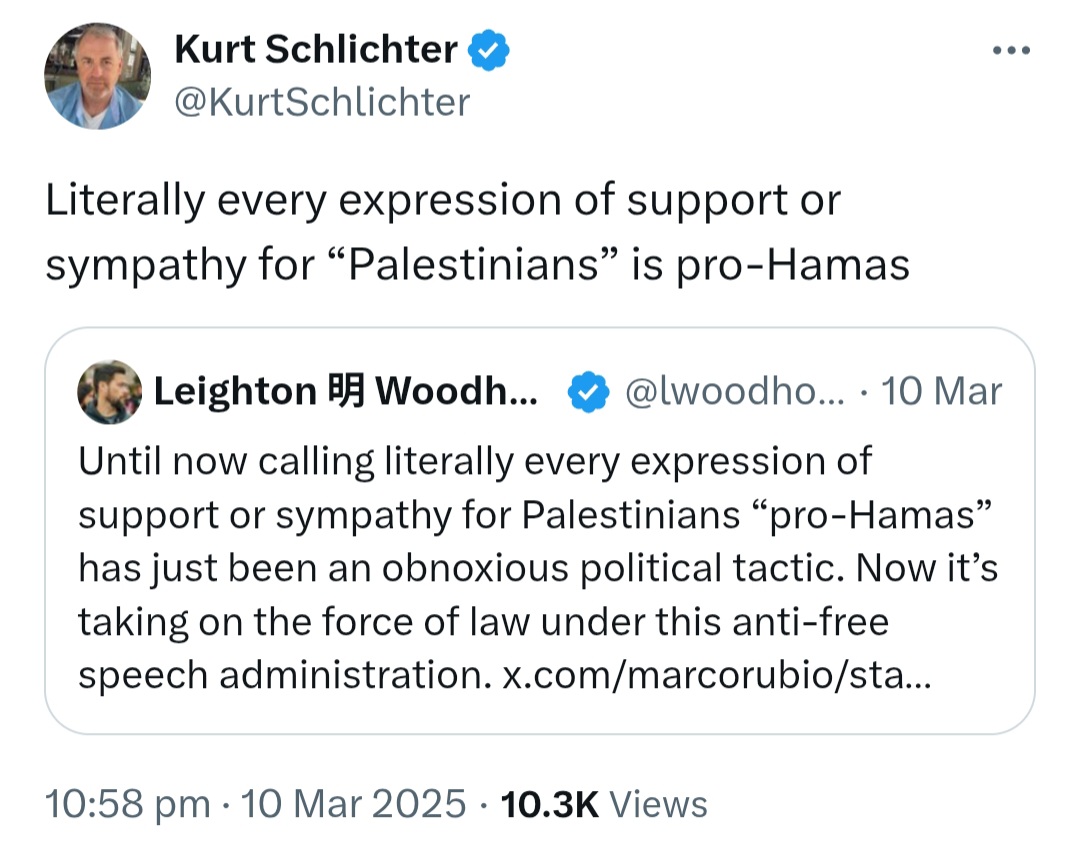Click the "Leighton 明 Woodh..." author name

pyautogui.click(x=346, y=392)
